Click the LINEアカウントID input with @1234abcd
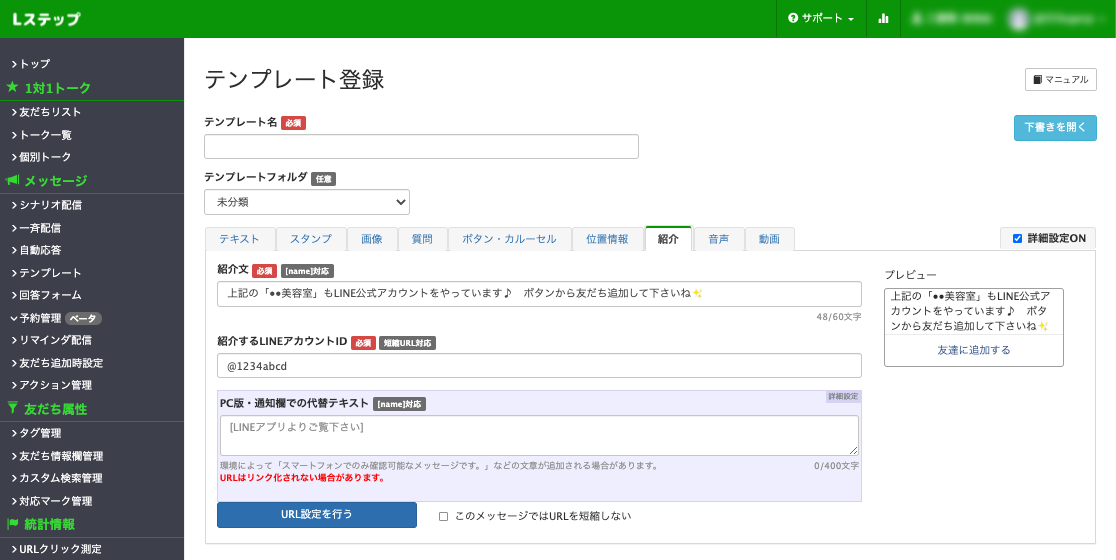 pos(539,366)
